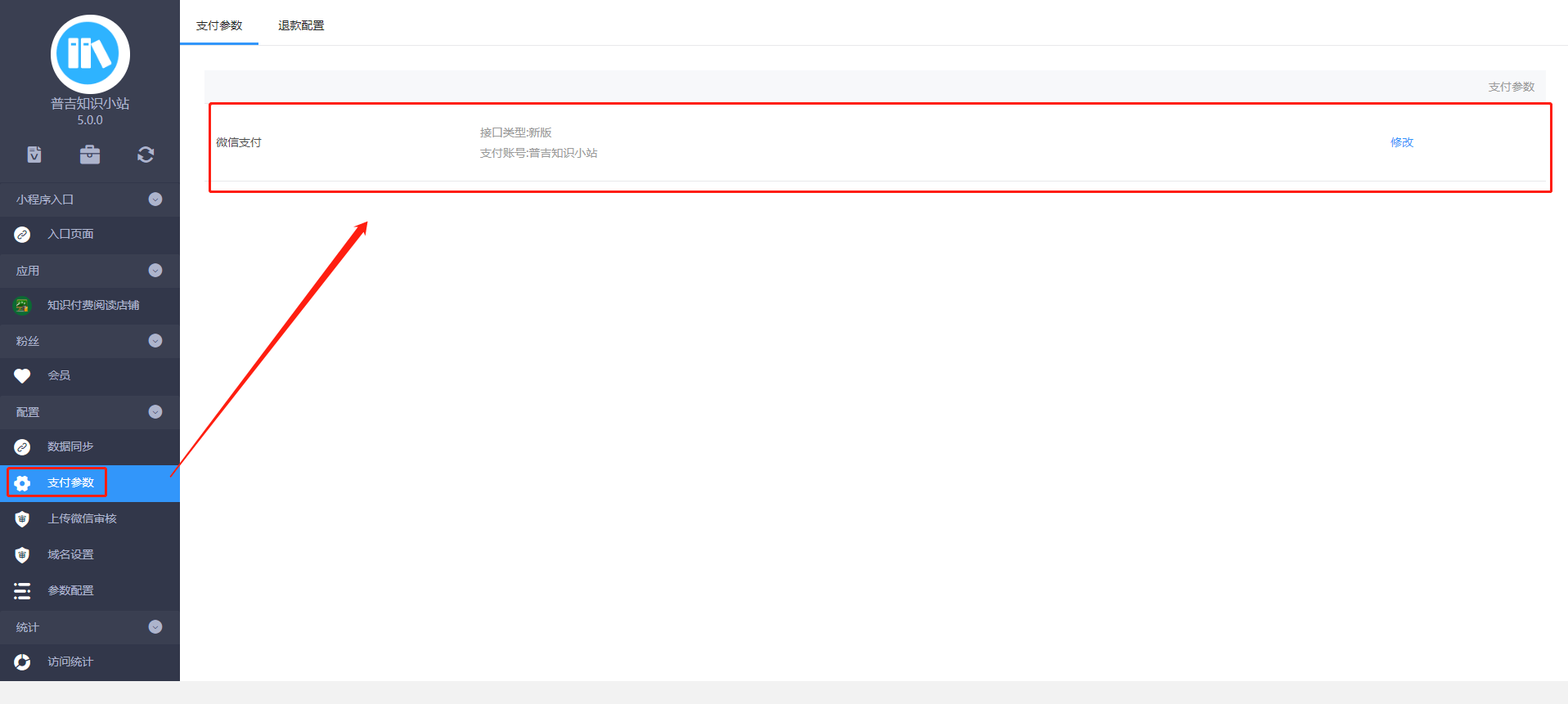Select 支付参数 in the sidebar
This screenshot has width=1568, height=704.
pos(90,483)
